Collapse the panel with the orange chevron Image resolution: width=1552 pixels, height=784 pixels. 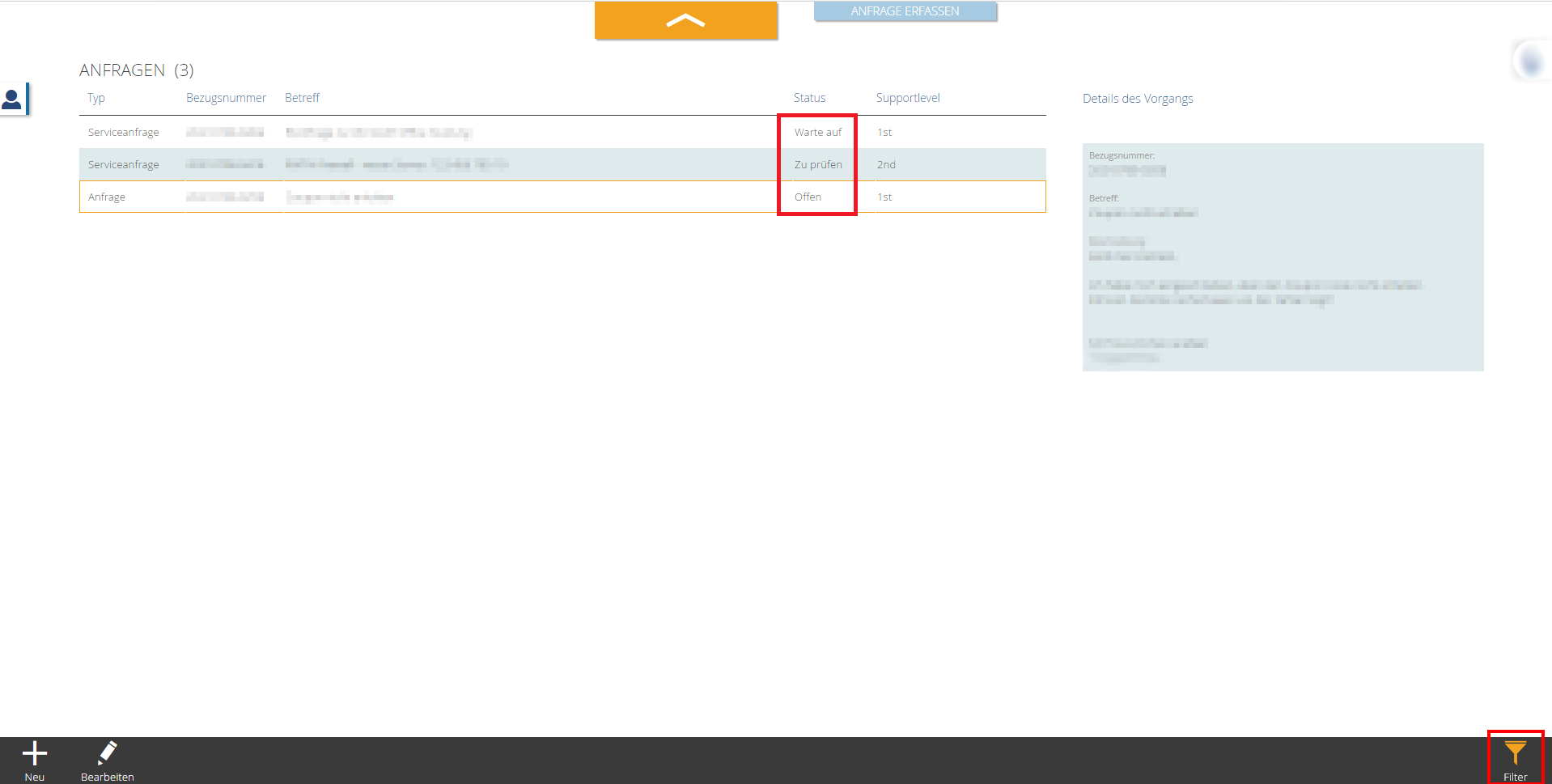[685, 21]
